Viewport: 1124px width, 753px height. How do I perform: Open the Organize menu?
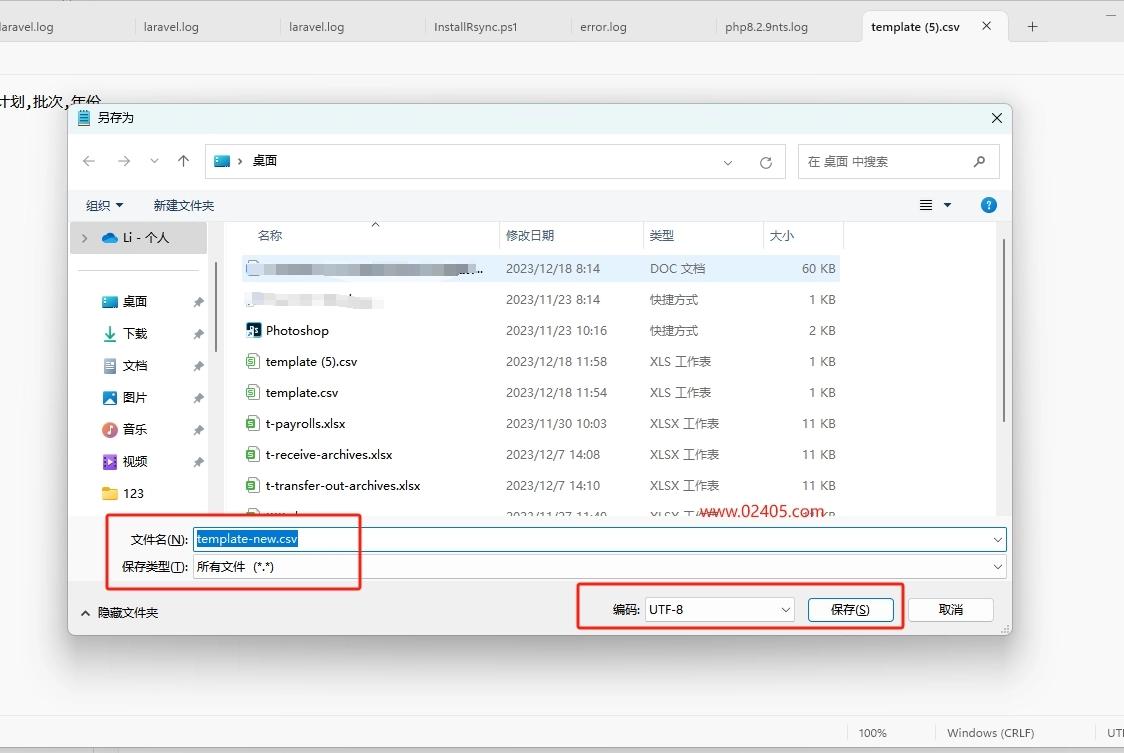[105, 206]
